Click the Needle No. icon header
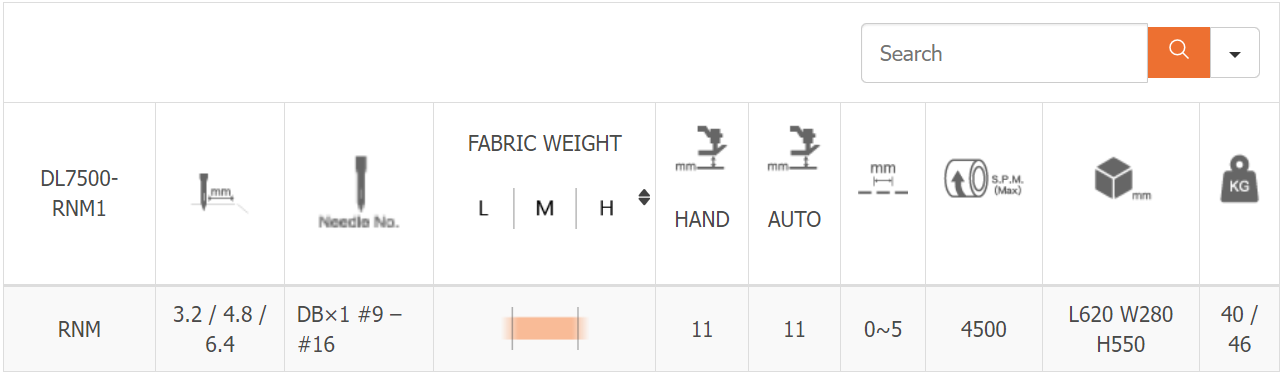The image size is (1282, 373). [x=358, y=192]
